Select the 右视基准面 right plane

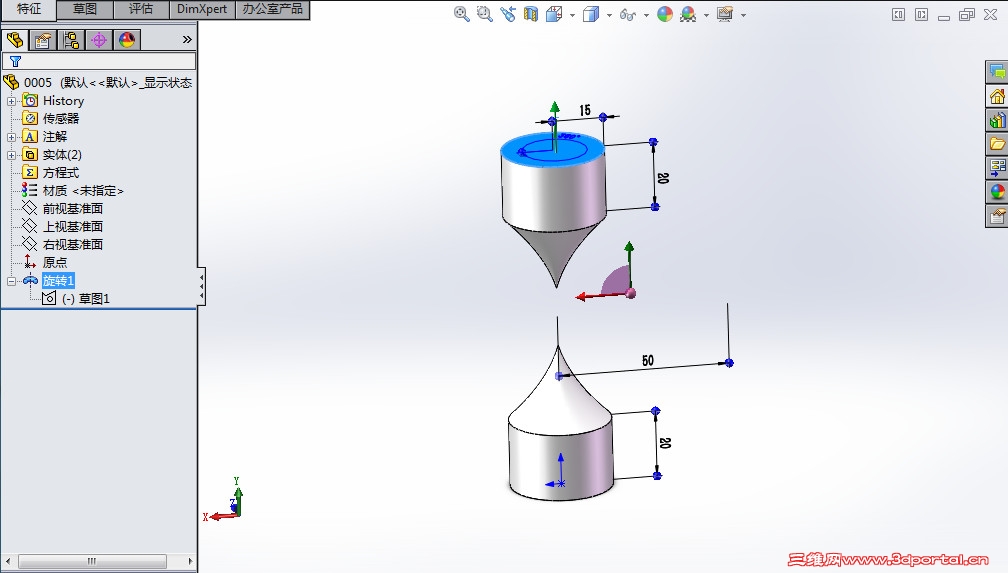tap(73, 244)
